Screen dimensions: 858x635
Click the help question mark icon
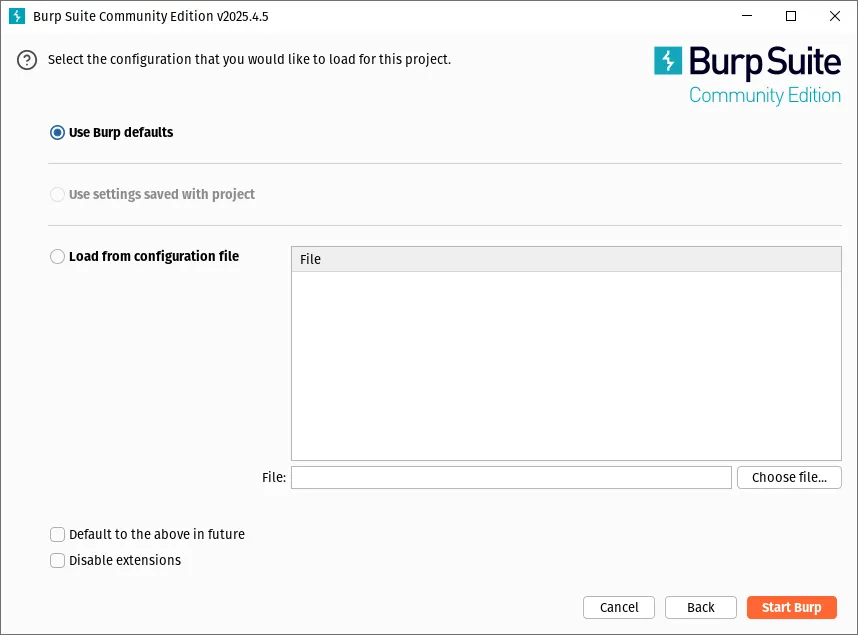[27, 60]
